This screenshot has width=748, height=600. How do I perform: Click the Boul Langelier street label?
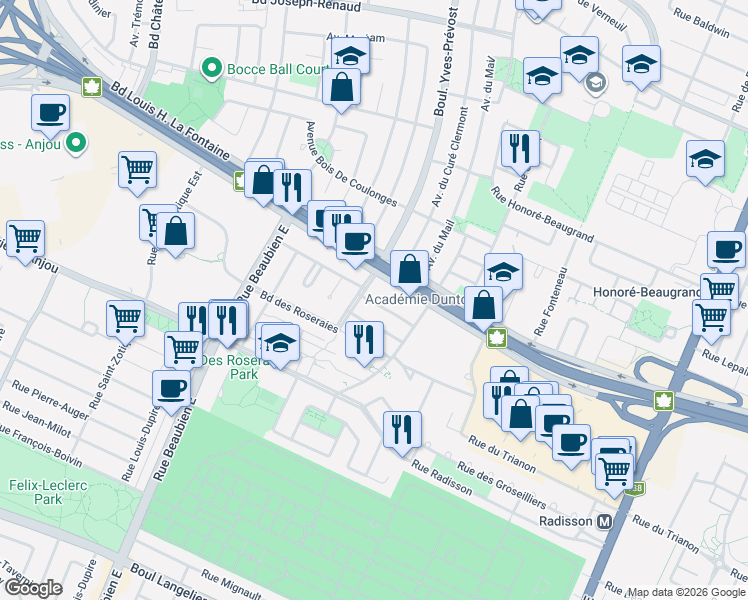pyautogui.click(x=169, y=582)
